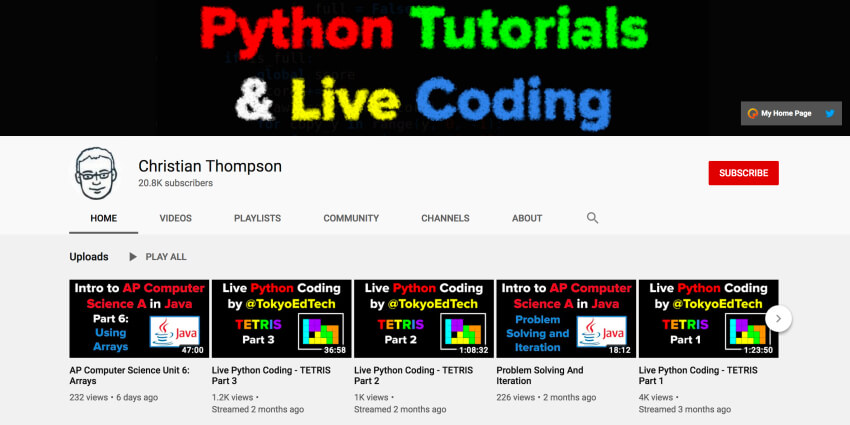Click the 18:12 duration badge
This screenshot has width=850, height=425.
620,350
